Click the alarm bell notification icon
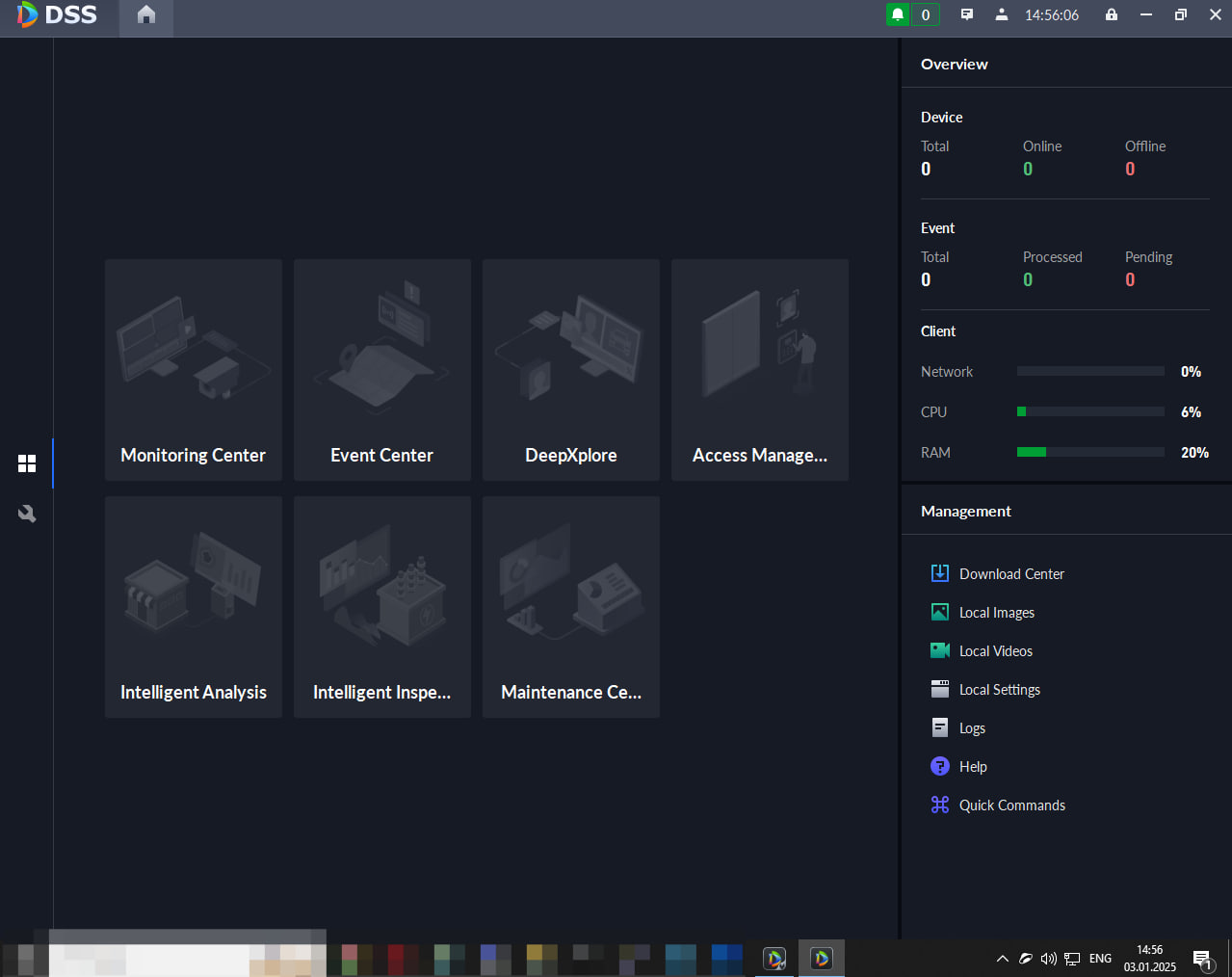The height and width of the screenshot is (977, 1232). pos(898,14)
